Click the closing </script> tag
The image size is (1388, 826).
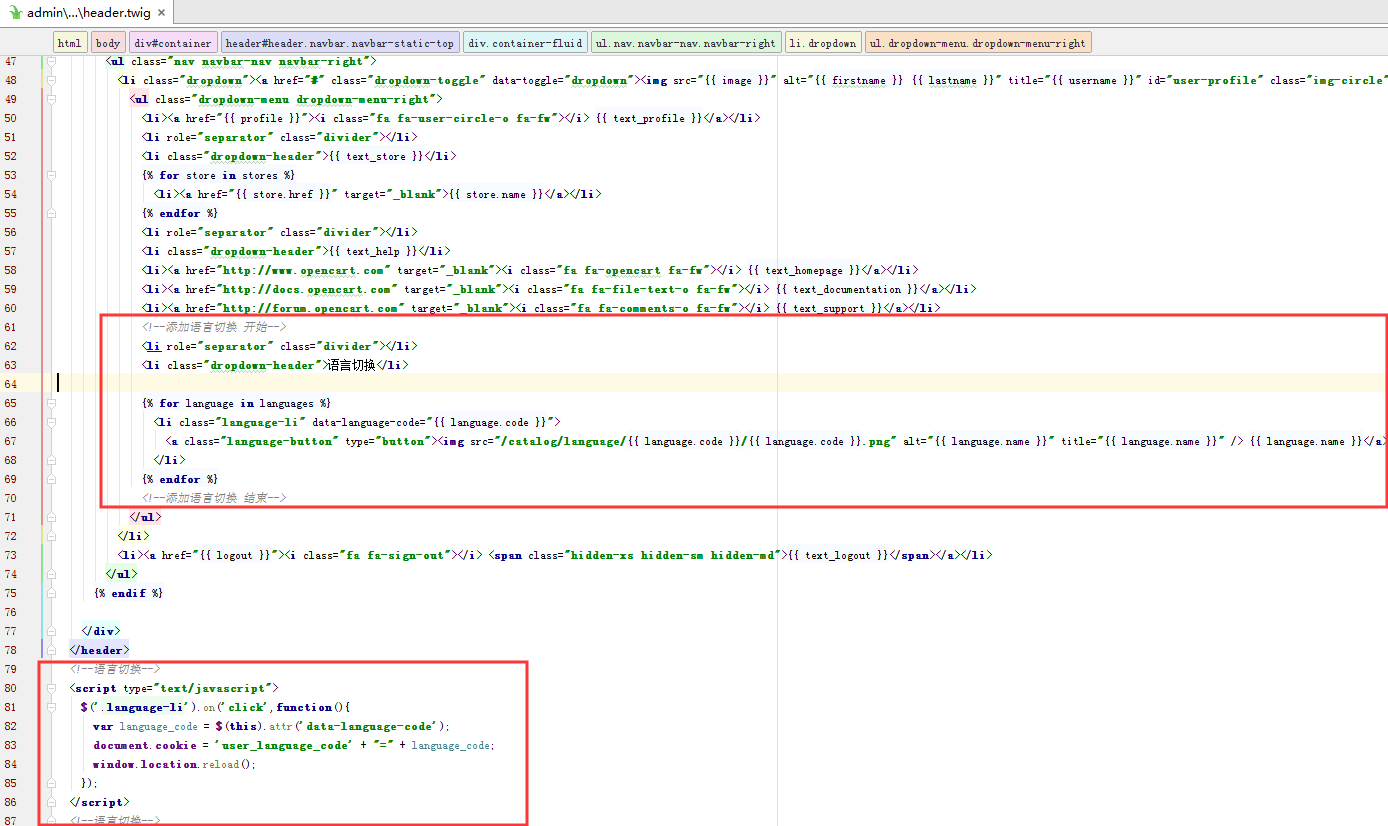(x=99, y=802)
